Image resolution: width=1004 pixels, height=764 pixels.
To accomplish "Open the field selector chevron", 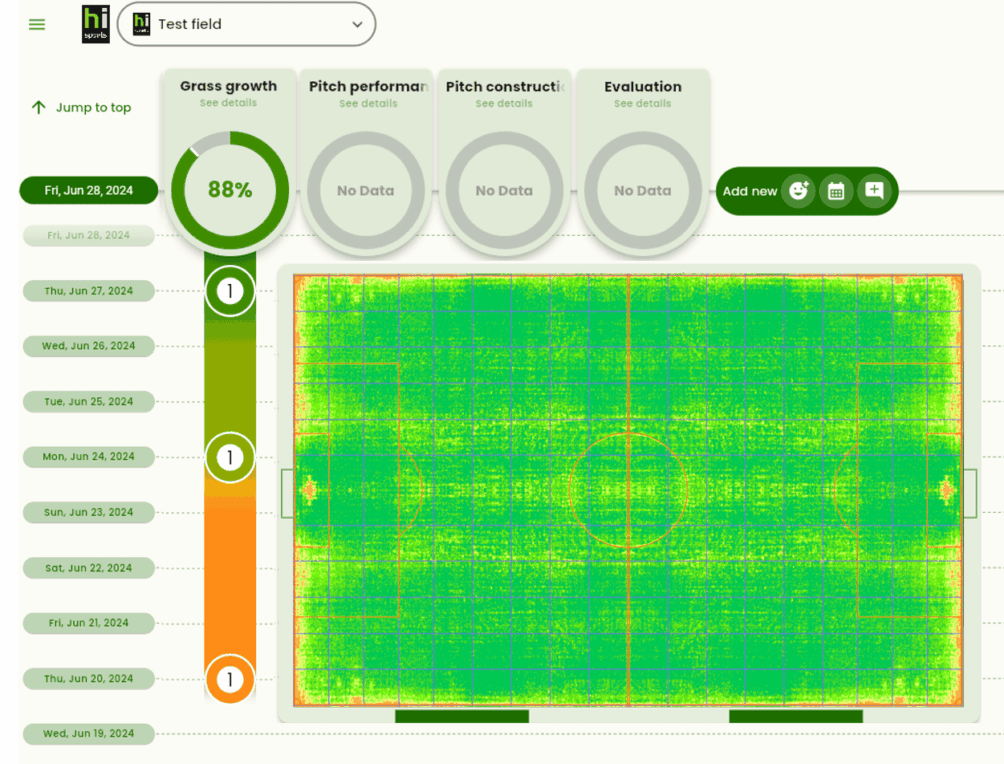I will point(357,24).
